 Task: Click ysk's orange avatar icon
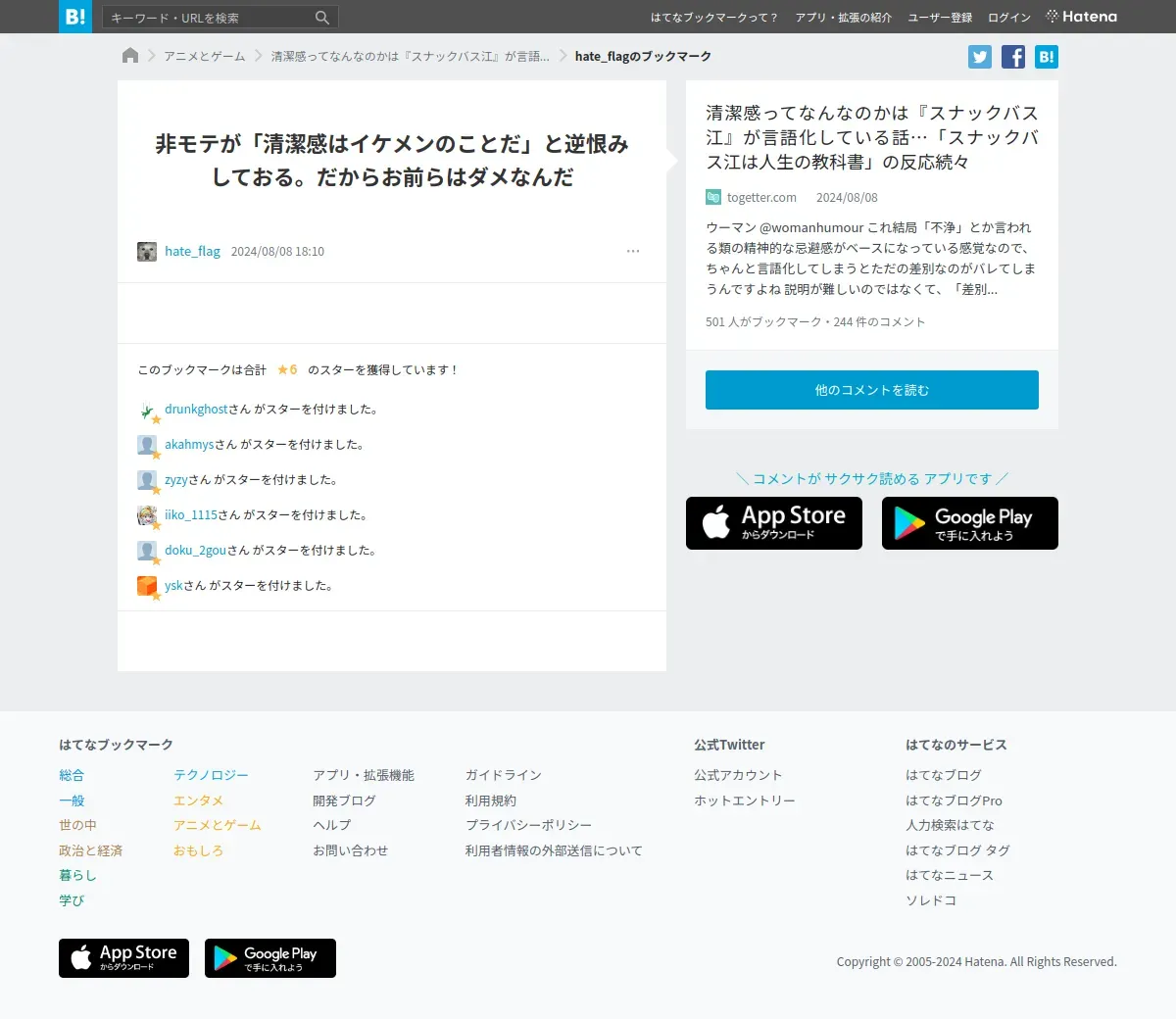[x=147, y=586]
